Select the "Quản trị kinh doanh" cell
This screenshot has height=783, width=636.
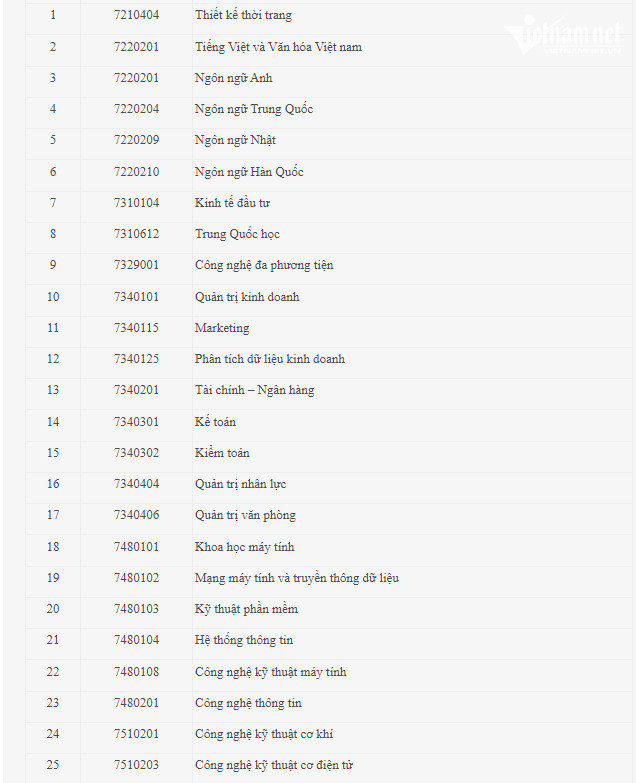(x=247, y=297)
